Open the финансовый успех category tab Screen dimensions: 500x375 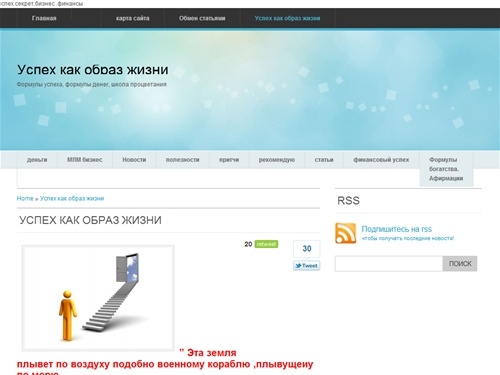pos(381,160)
